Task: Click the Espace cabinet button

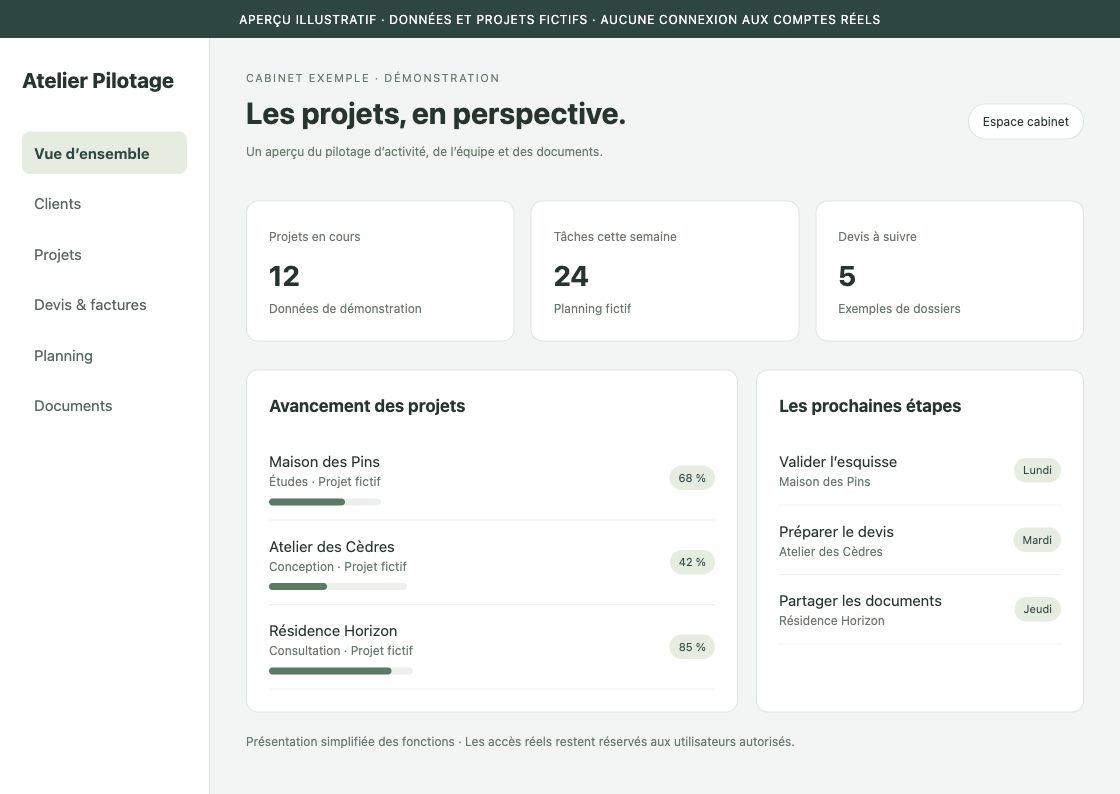Action: point(1025,121)
